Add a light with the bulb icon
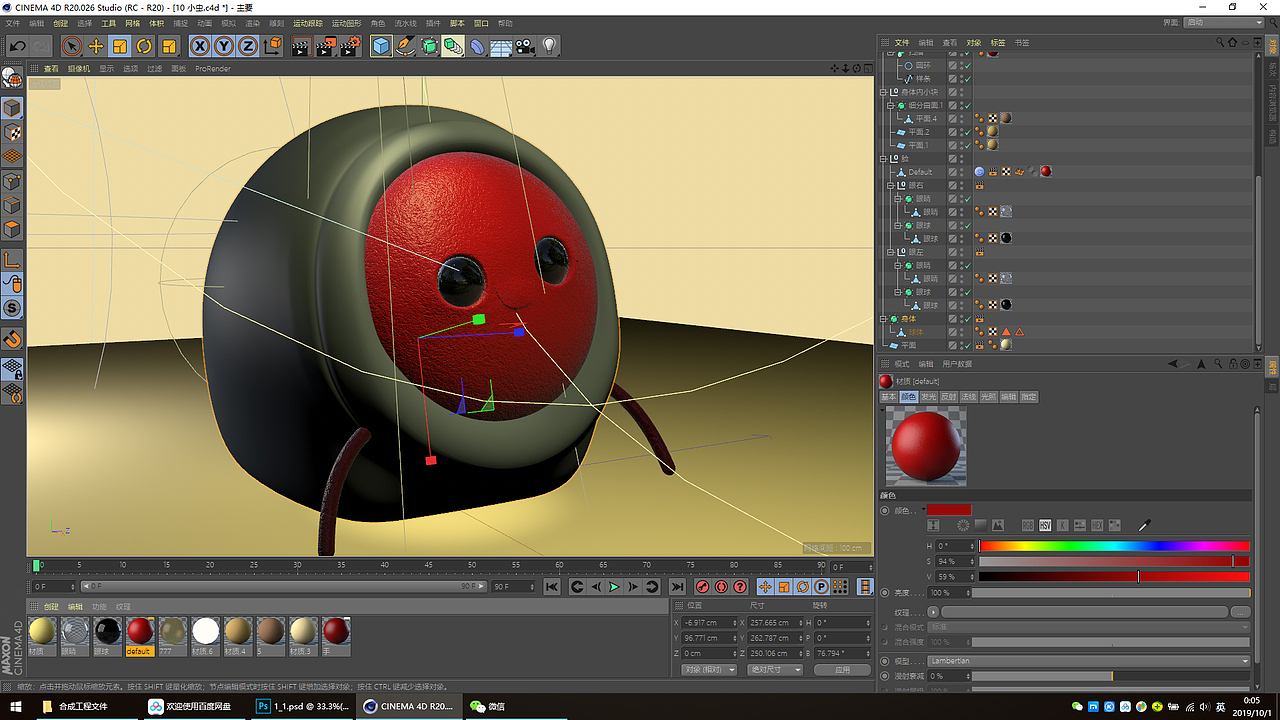Image resolution: width=1280 pixels, height=720 pixels. (x=549, y=46)
